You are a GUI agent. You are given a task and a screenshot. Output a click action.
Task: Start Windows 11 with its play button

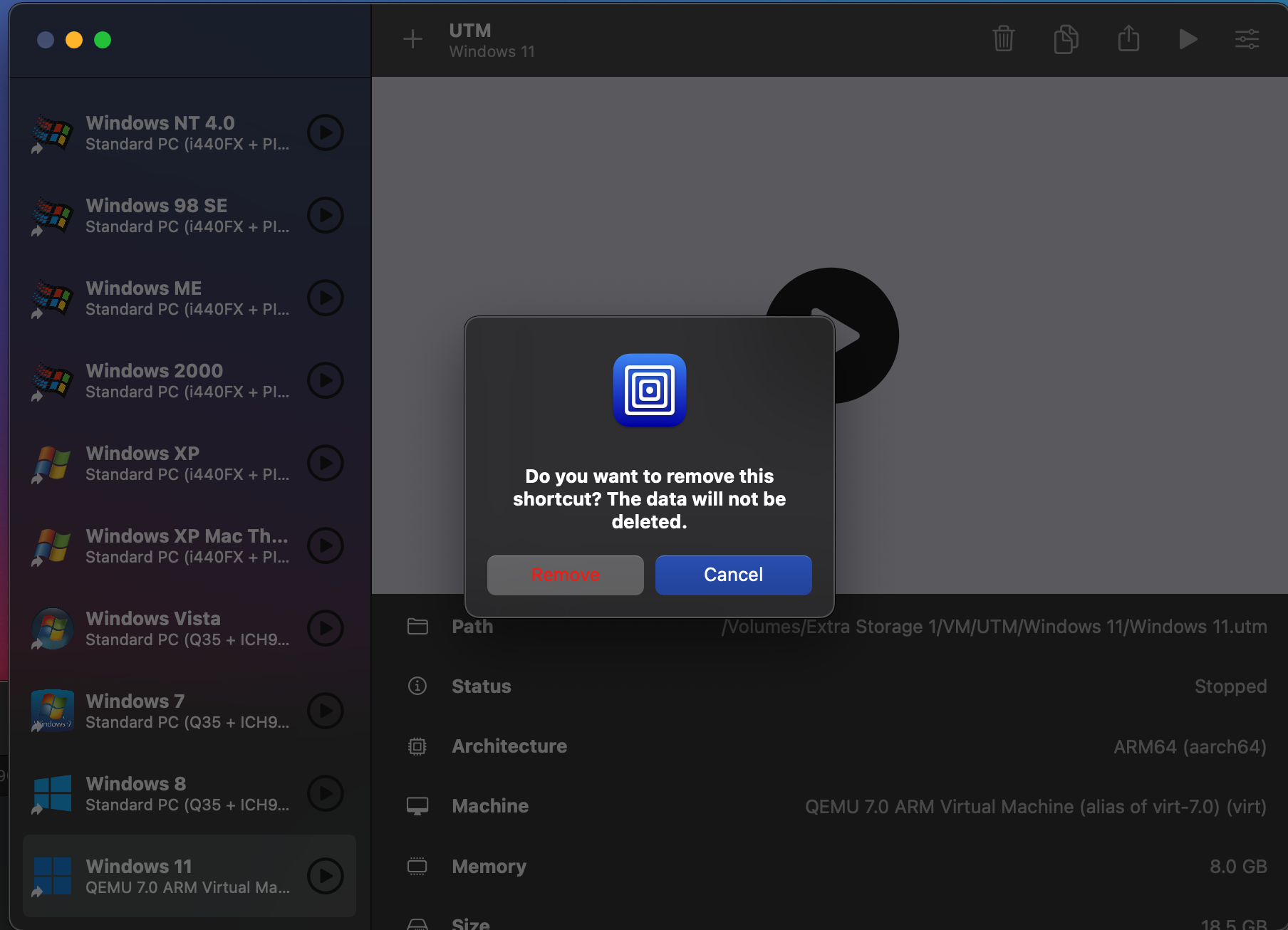[326, 876]
